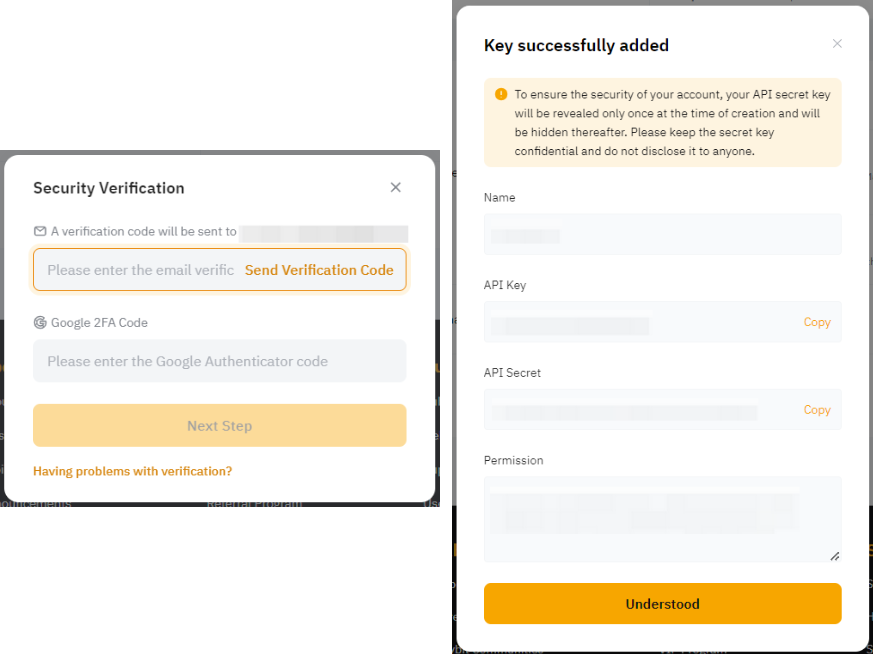873x655 pixels.
Task: Select the API Key field
Action: pyautogui.click(x=640, y=323)
